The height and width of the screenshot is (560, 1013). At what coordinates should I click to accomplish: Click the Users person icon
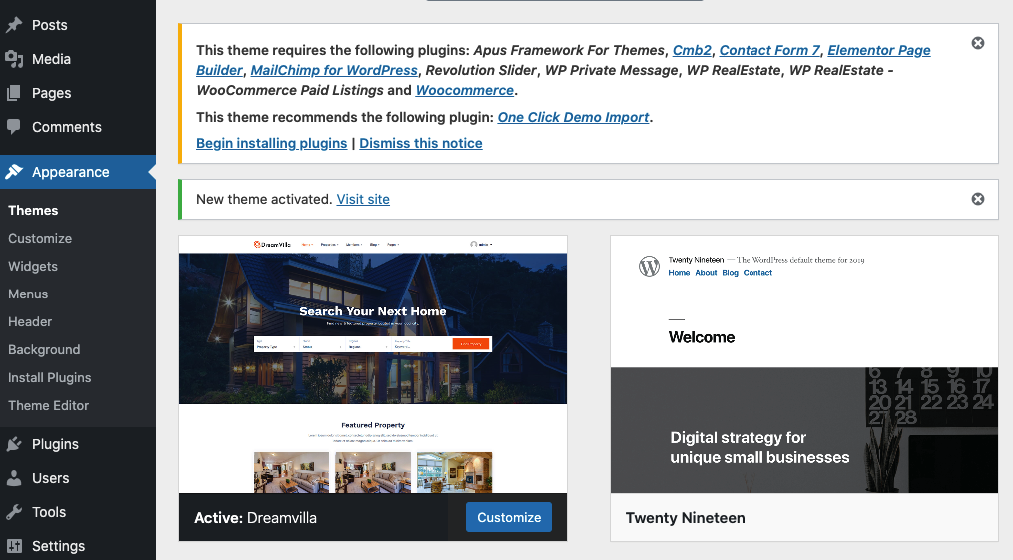coord(14,478)
